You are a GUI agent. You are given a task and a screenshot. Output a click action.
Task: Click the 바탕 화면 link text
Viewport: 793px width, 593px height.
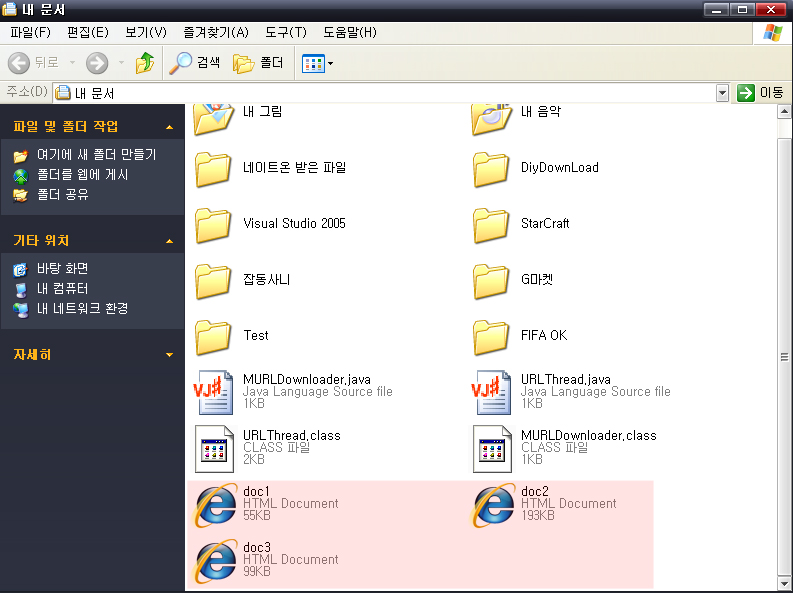pyautogui.click(x=63, y=268)
